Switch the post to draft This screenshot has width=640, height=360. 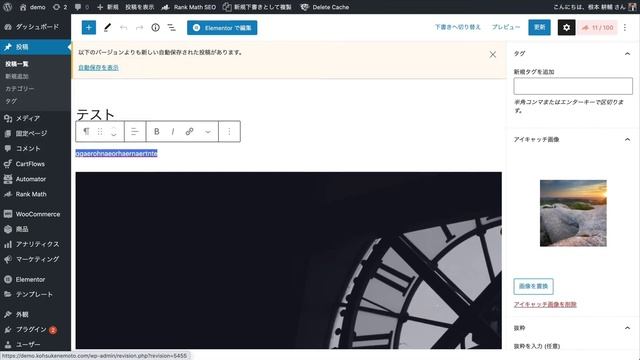(458, 27)
